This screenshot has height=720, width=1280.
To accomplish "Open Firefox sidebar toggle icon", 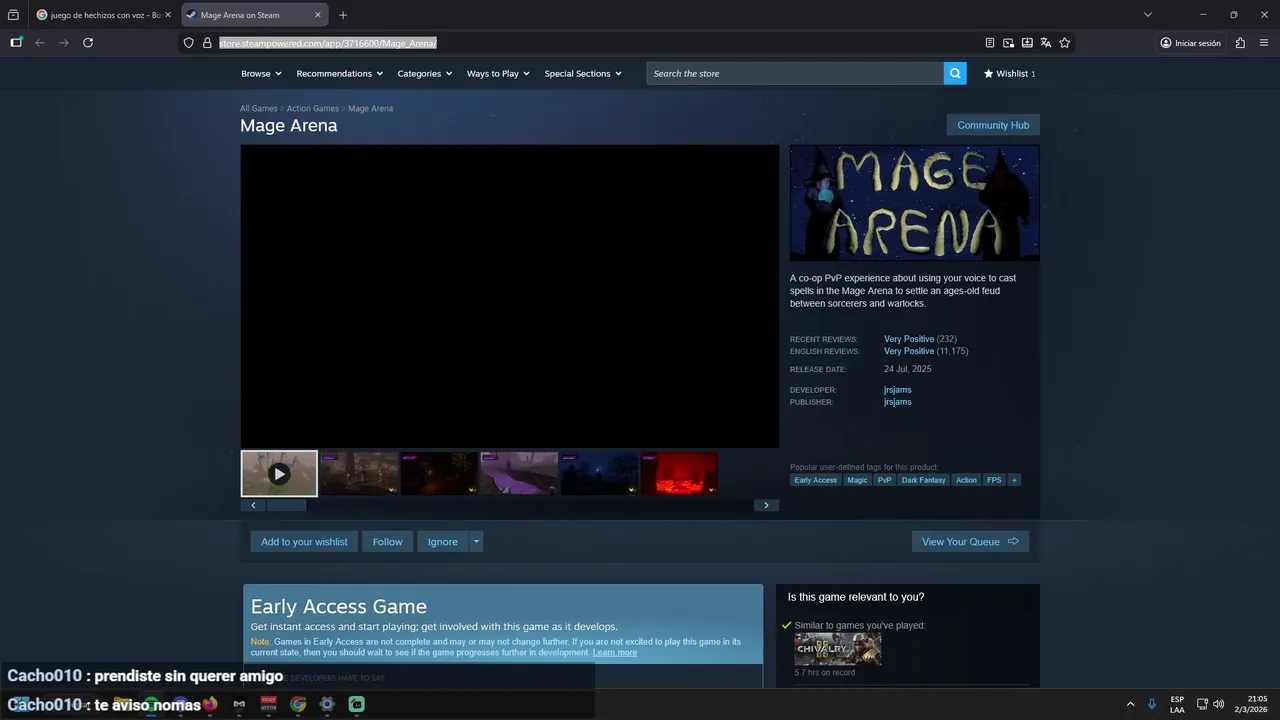I will click(x=16, y=43).
